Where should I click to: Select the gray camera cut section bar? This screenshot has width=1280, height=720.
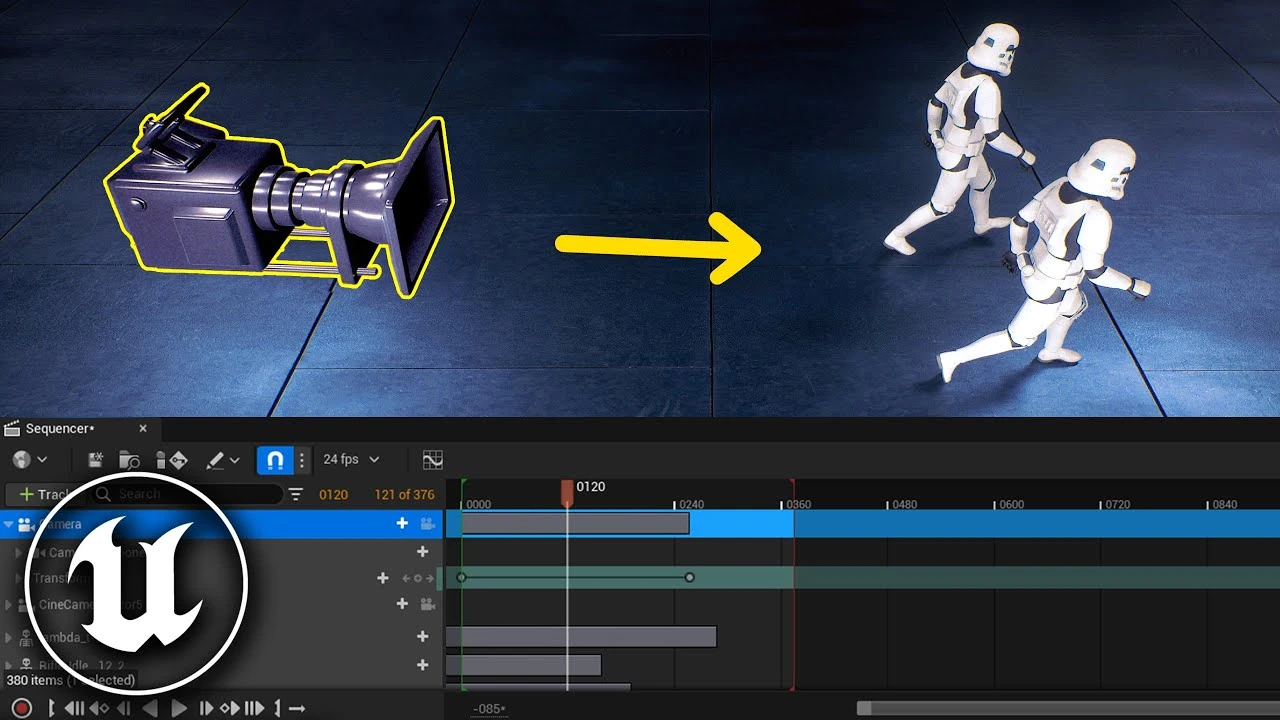(x=575, y=523)
